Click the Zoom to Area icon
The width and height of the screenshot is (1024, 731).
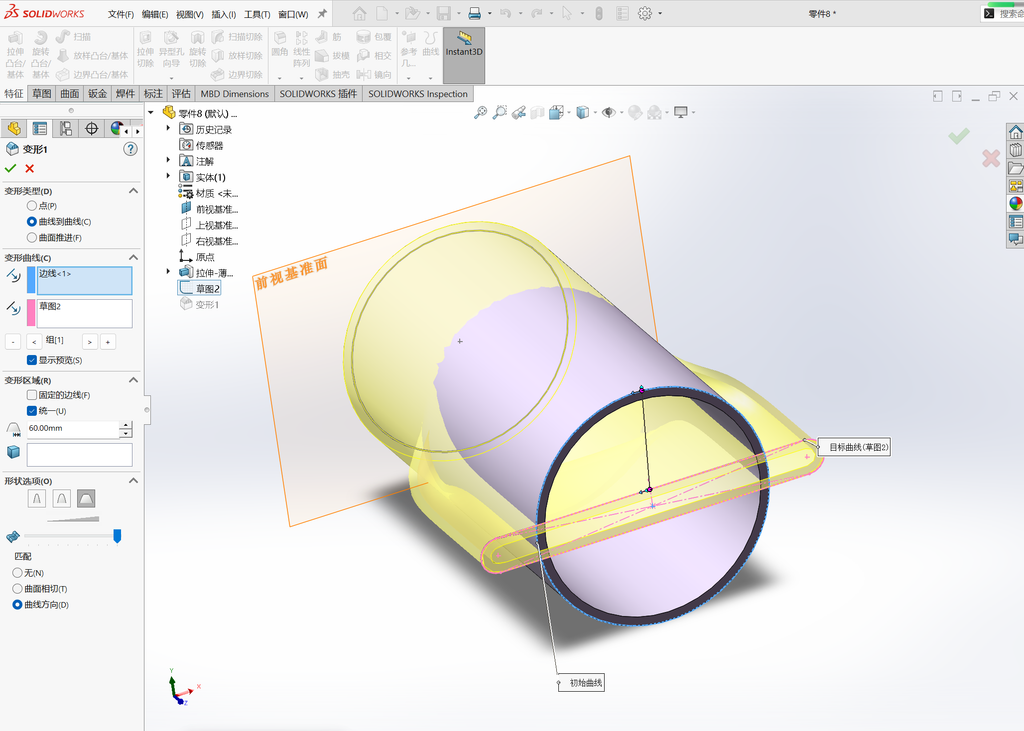pos(500,112)
